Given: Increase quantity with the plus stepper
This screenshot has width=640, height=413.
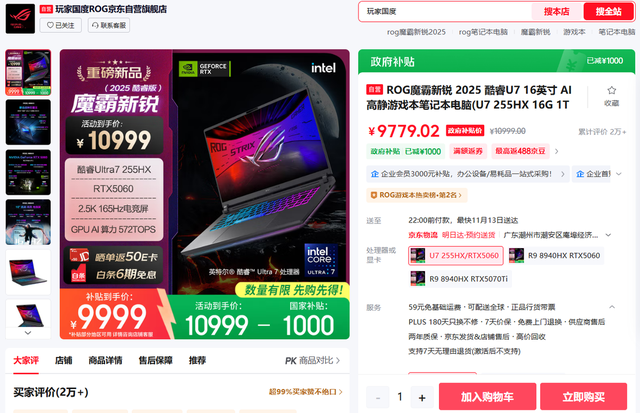Looking at the screenshot, I should [x=422, y=397].
